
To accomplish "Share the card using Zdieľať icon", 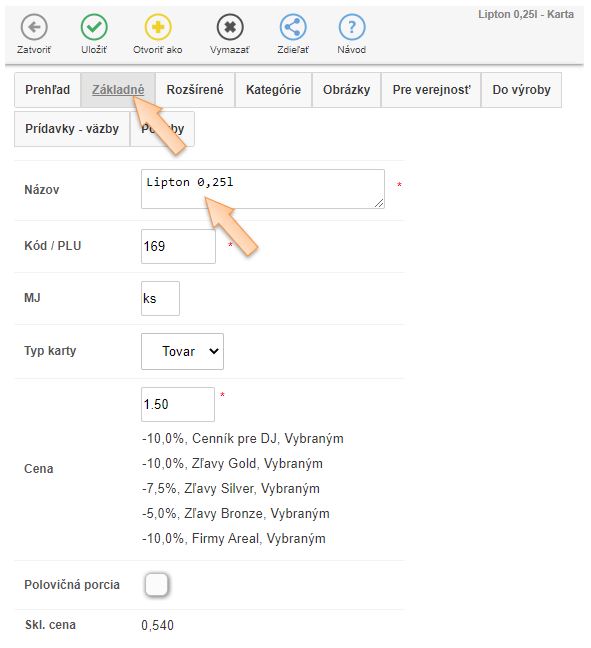I will [x=293, y=27].
